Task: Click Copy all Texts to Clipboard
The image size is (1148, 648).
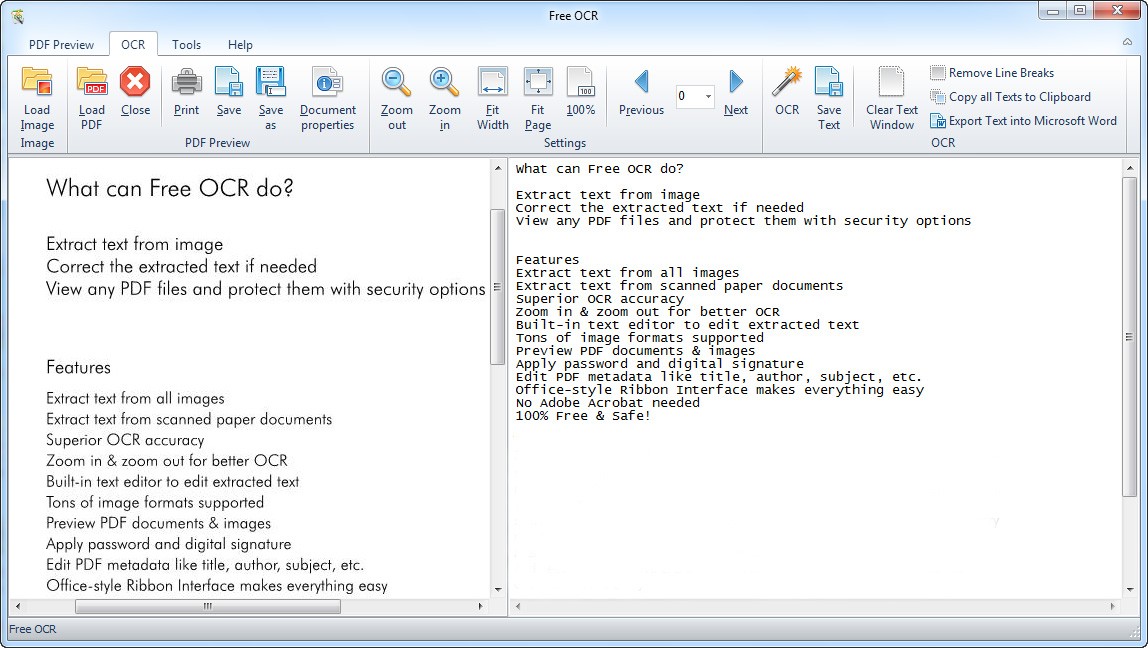Action: (1010, 97)
